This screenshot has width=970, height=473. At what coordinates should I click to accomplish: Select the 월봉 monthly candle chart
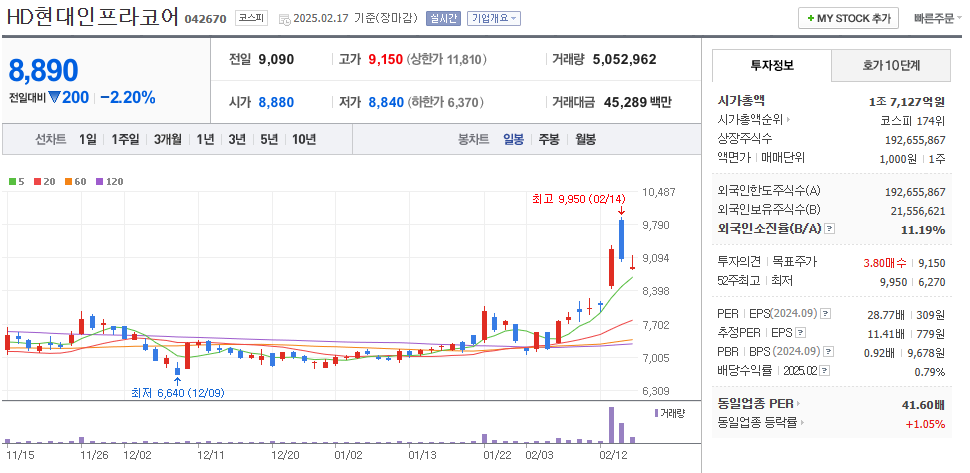[585, 139]
